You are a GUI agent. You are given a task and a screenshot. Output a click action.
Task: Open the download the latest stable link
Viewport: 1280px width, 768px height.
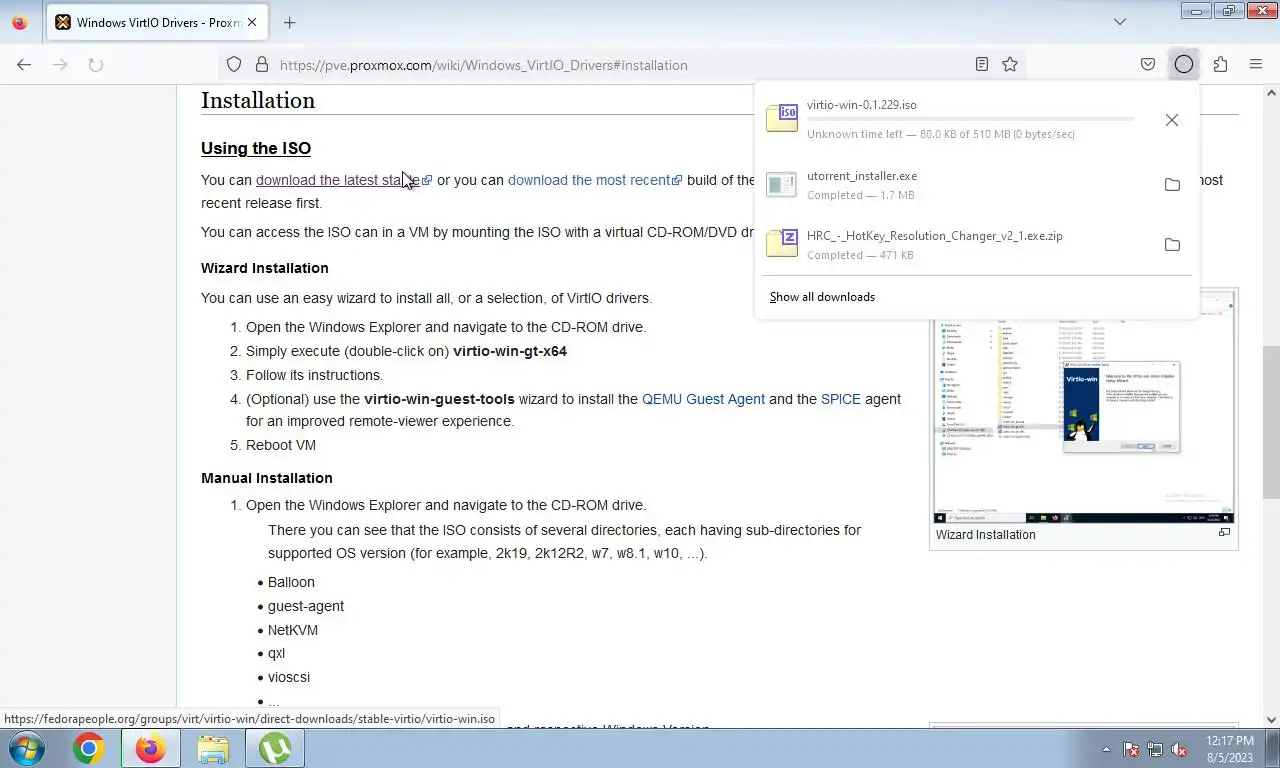pyautogui.click(x=343, y=180)
